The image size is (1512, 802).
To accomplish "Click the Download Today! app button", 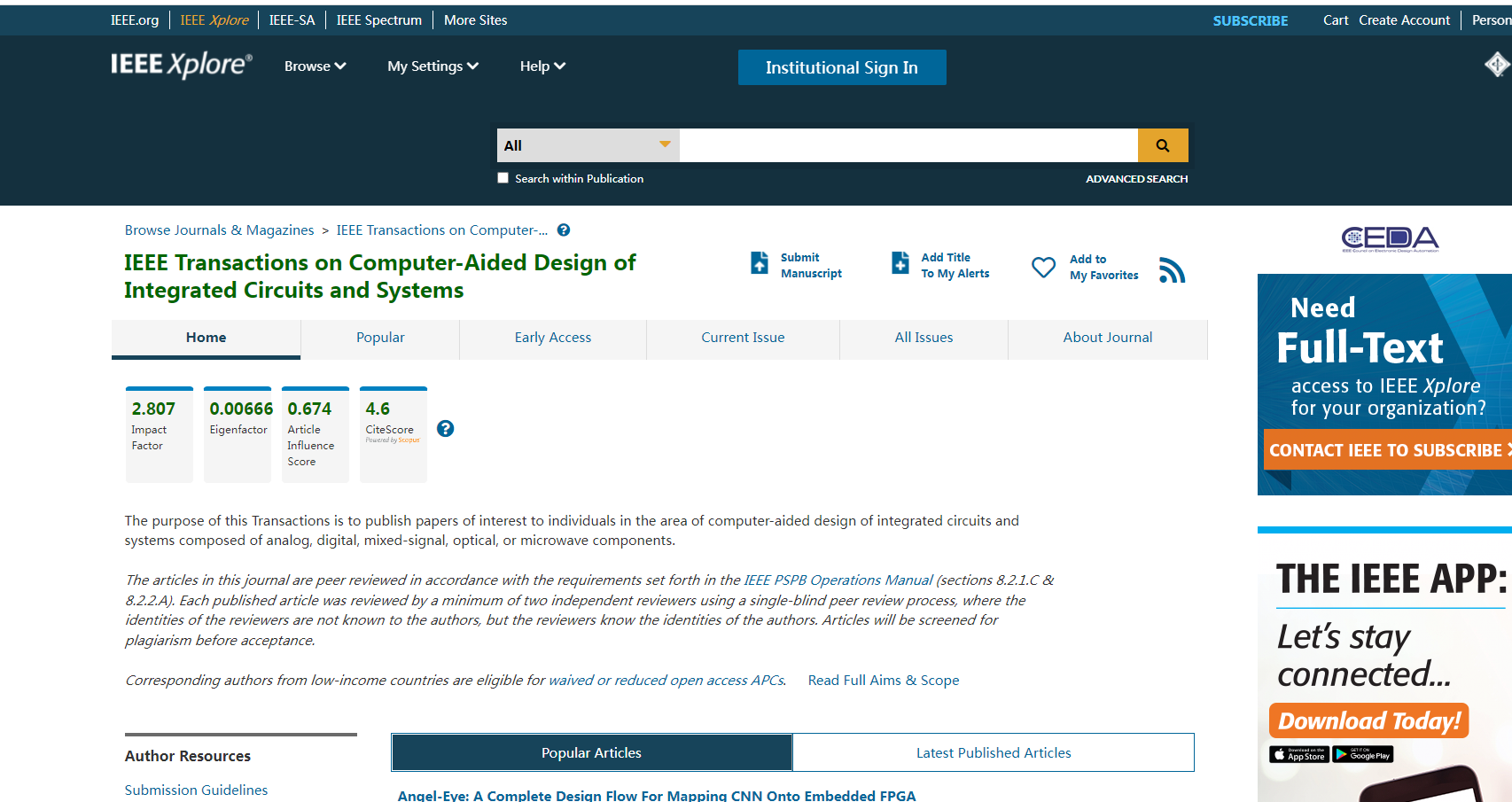I will pos(1369,720).
